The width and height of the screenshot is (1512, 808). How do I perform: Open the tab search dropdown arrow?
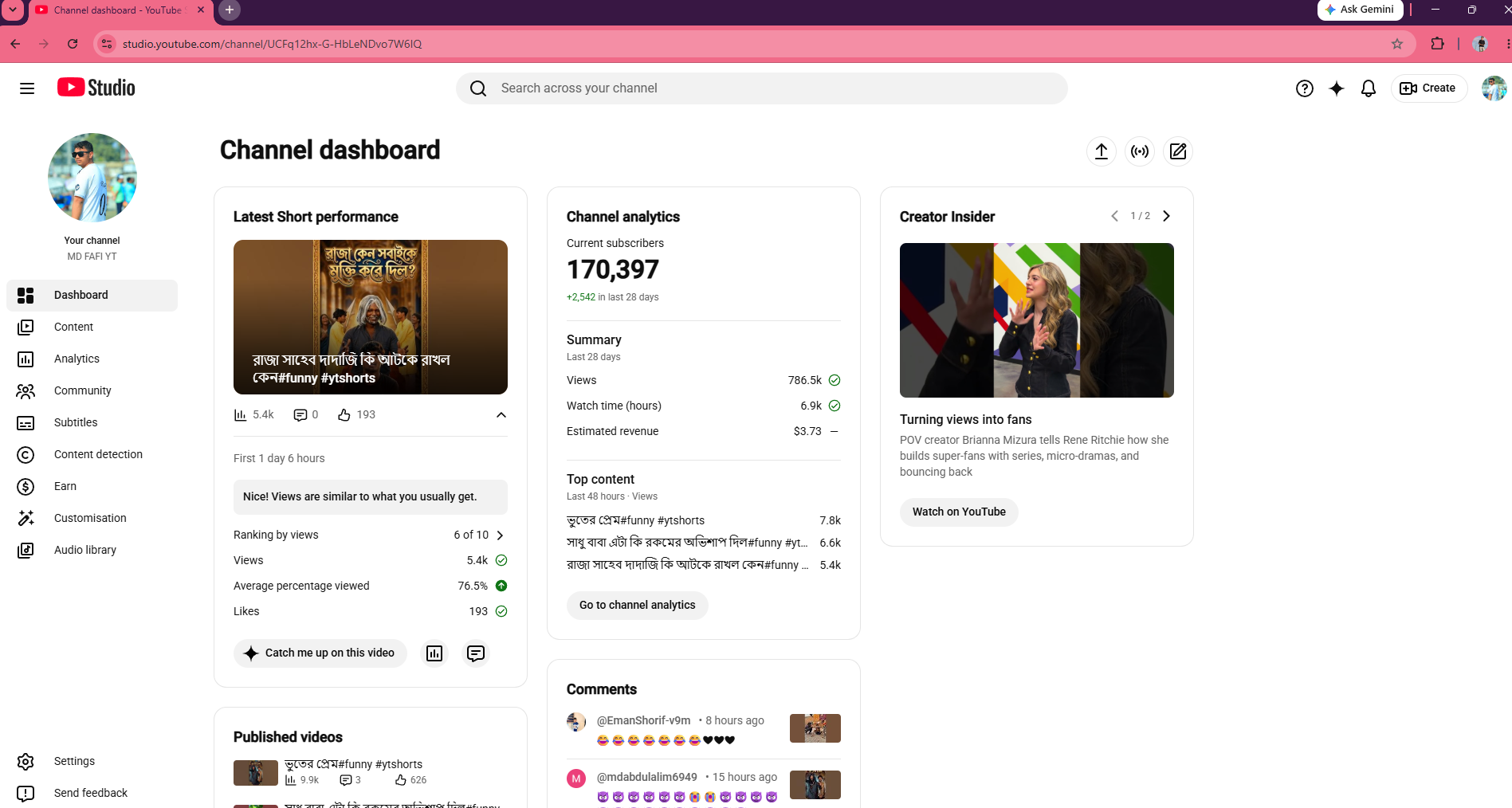point(14,10)
